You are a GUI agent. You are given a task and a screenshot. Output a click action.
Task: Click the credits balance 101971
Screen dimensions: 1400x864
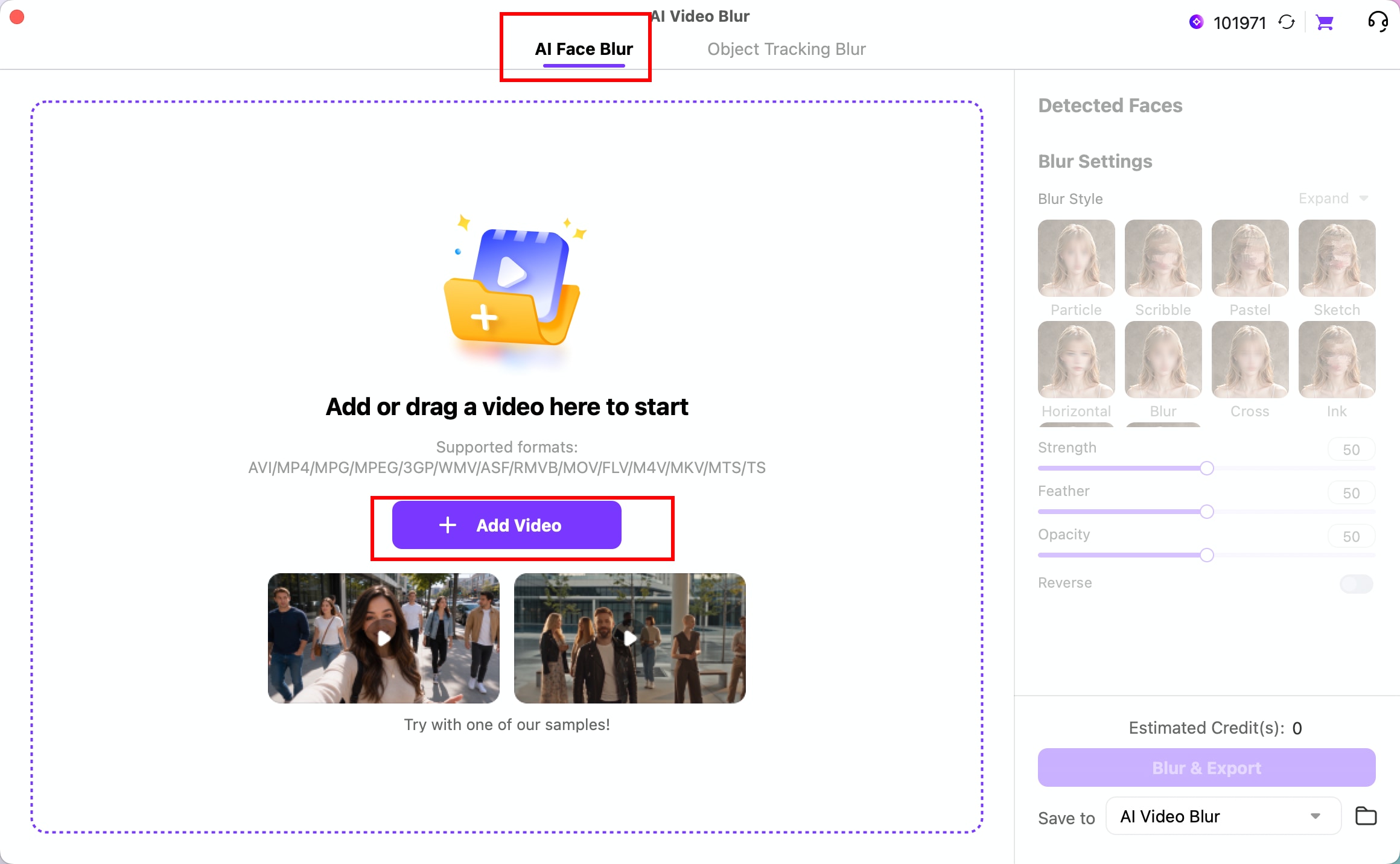pos(1239,23)
